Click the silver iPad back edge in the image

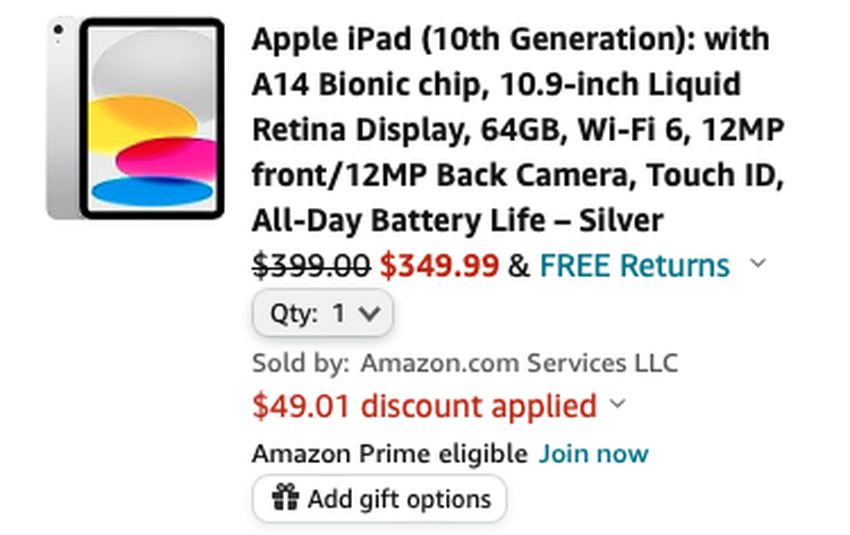point(62,118)
